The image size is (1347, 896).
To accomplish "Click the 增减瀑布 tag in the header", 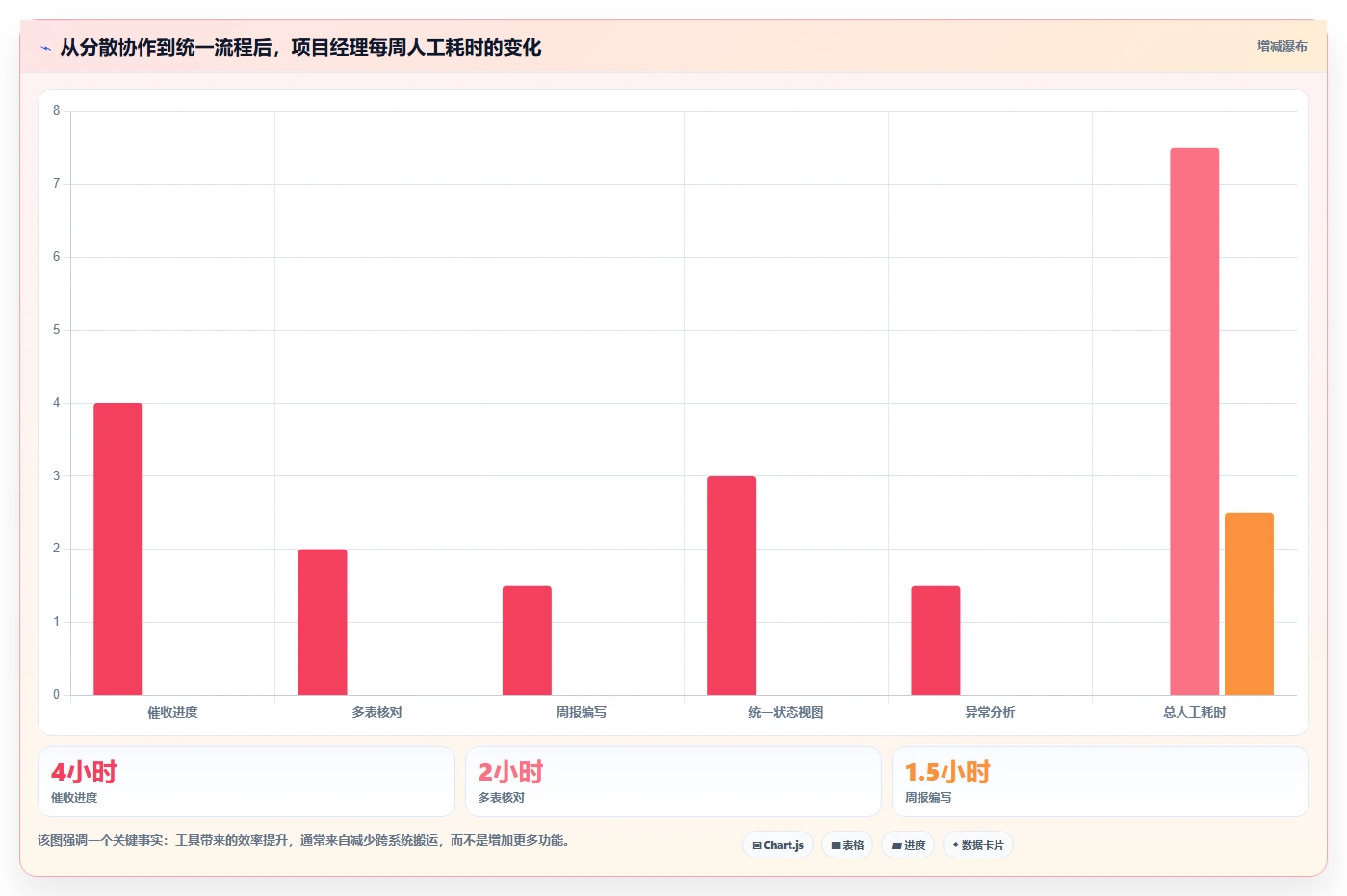I will [1282, 46].
